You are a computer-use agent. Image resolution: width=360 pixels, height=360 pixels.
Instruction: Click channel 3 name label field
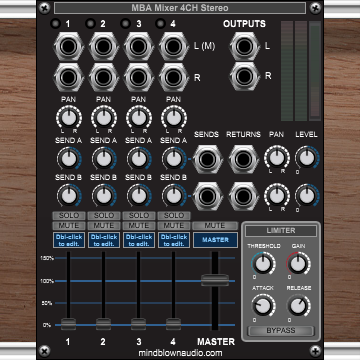pos(139,240)
